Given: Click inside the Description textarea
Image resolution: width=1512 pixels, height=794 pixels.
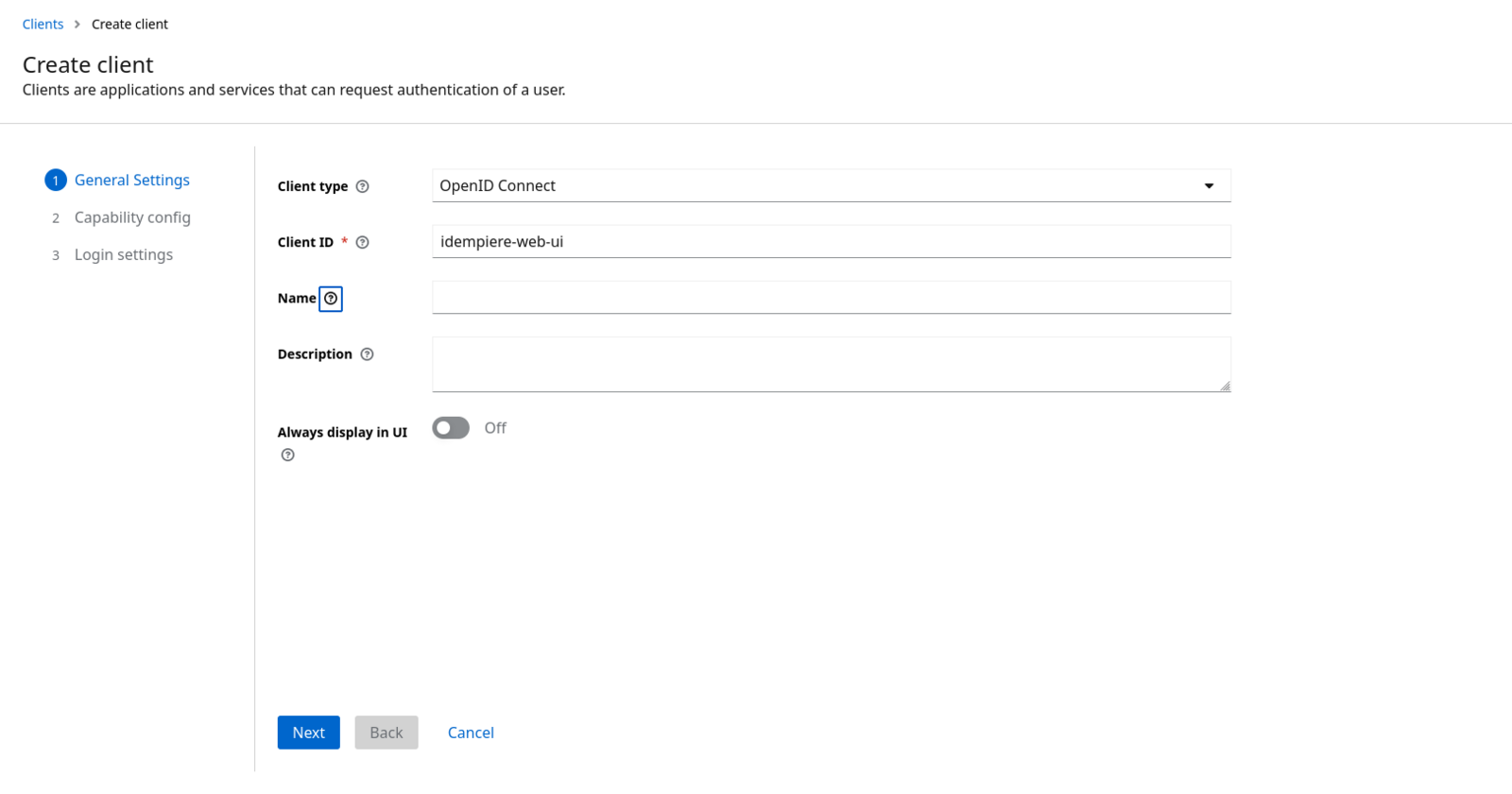Looking at the screenshot, I should [x=831, y=364].
